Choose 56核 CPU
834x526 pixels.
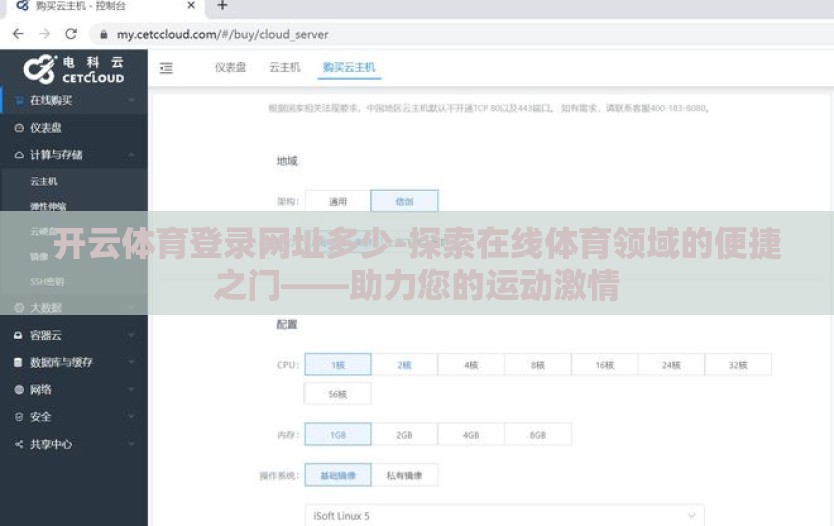338,394
